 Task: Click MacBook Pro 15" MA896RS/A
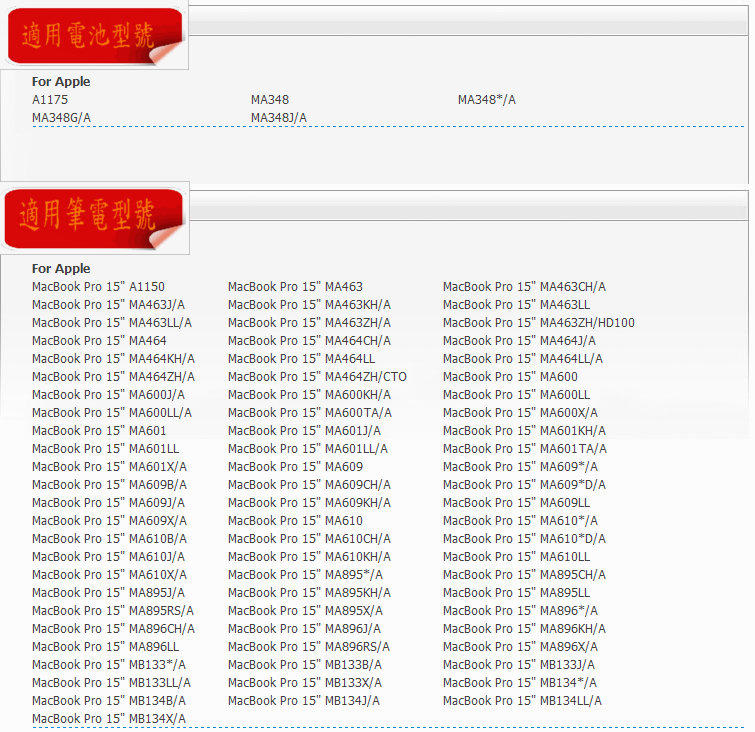[x=309, y=646]
